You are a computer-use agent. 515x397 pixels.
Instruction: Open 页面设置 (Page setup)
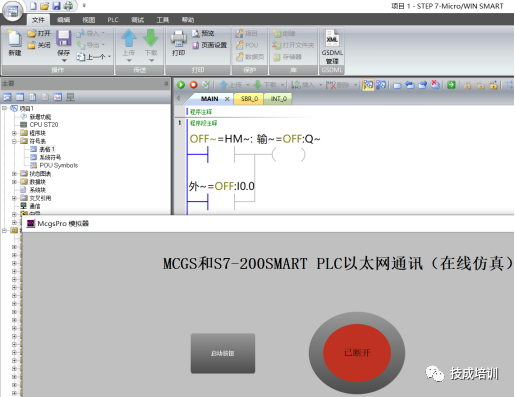click(210, 45)
